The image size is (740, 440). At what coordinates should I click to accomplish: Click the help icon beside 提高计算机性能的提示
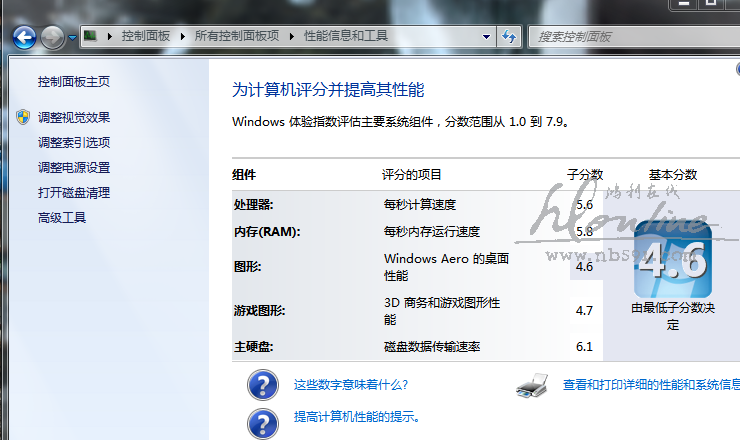(262, 419)
